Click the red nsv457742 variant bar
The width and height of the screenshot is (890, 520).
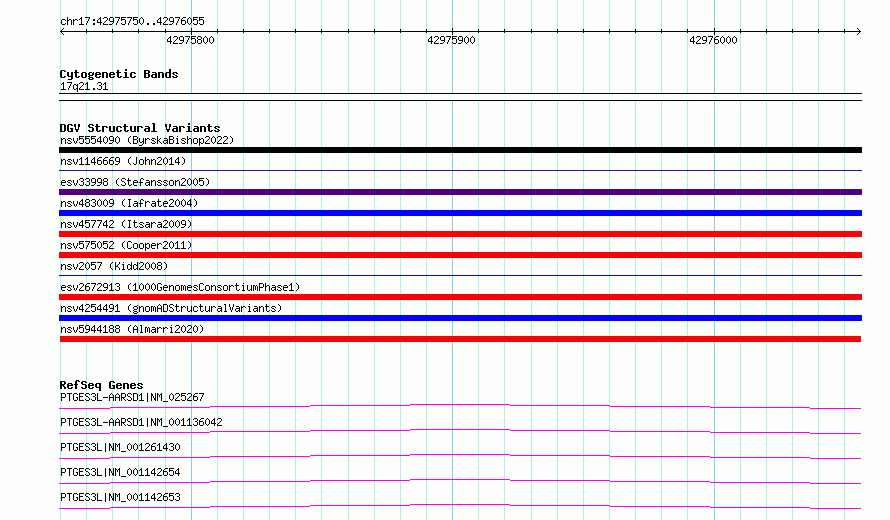tap(460, 234)
